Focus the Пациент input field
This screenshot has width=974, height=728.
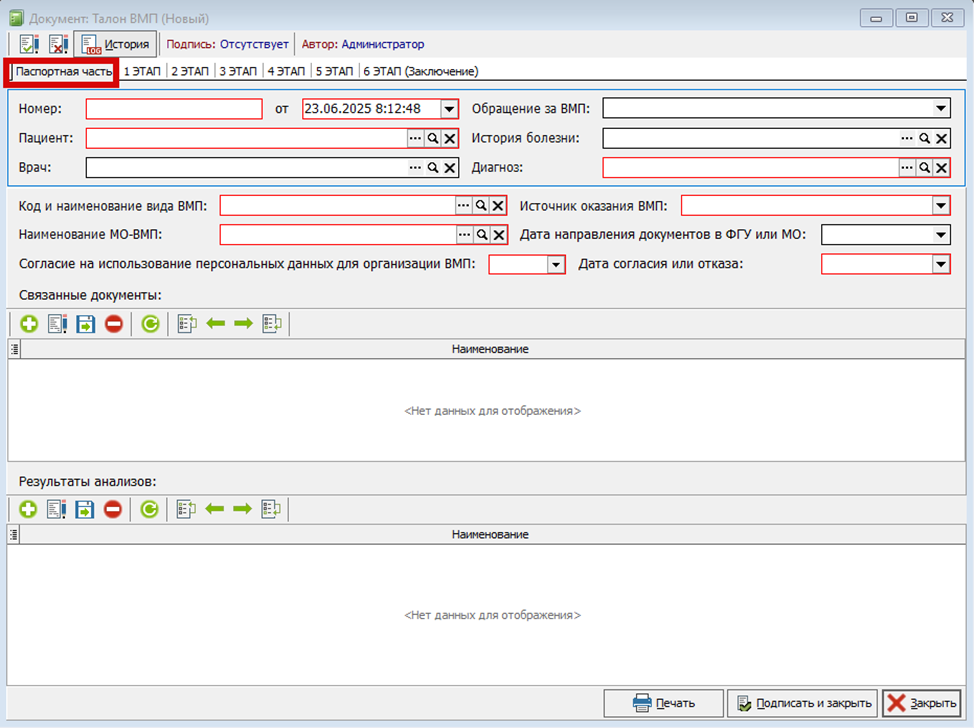246,138
